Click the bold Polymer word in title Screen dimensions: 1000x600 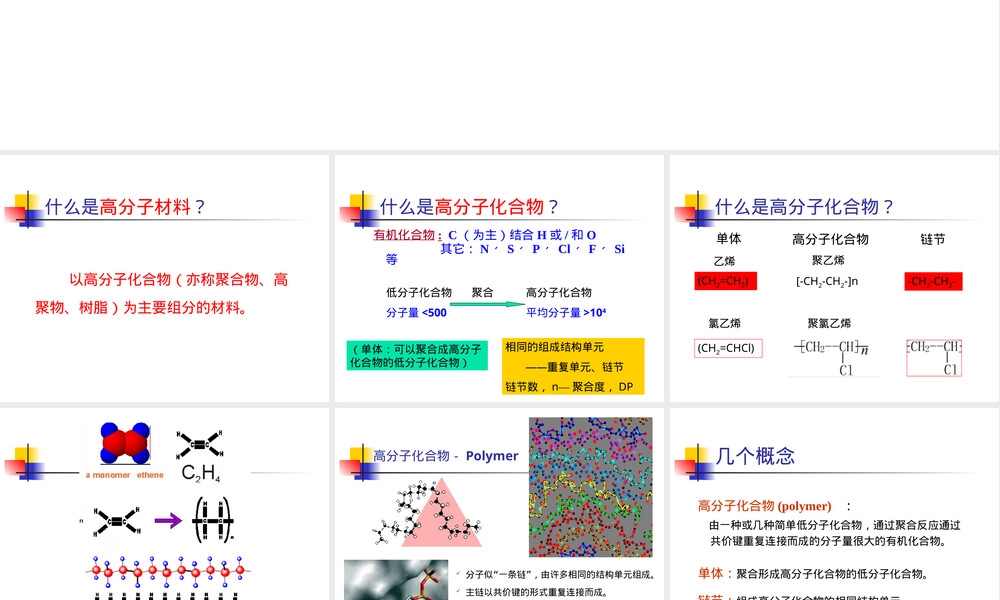point(492,456)
